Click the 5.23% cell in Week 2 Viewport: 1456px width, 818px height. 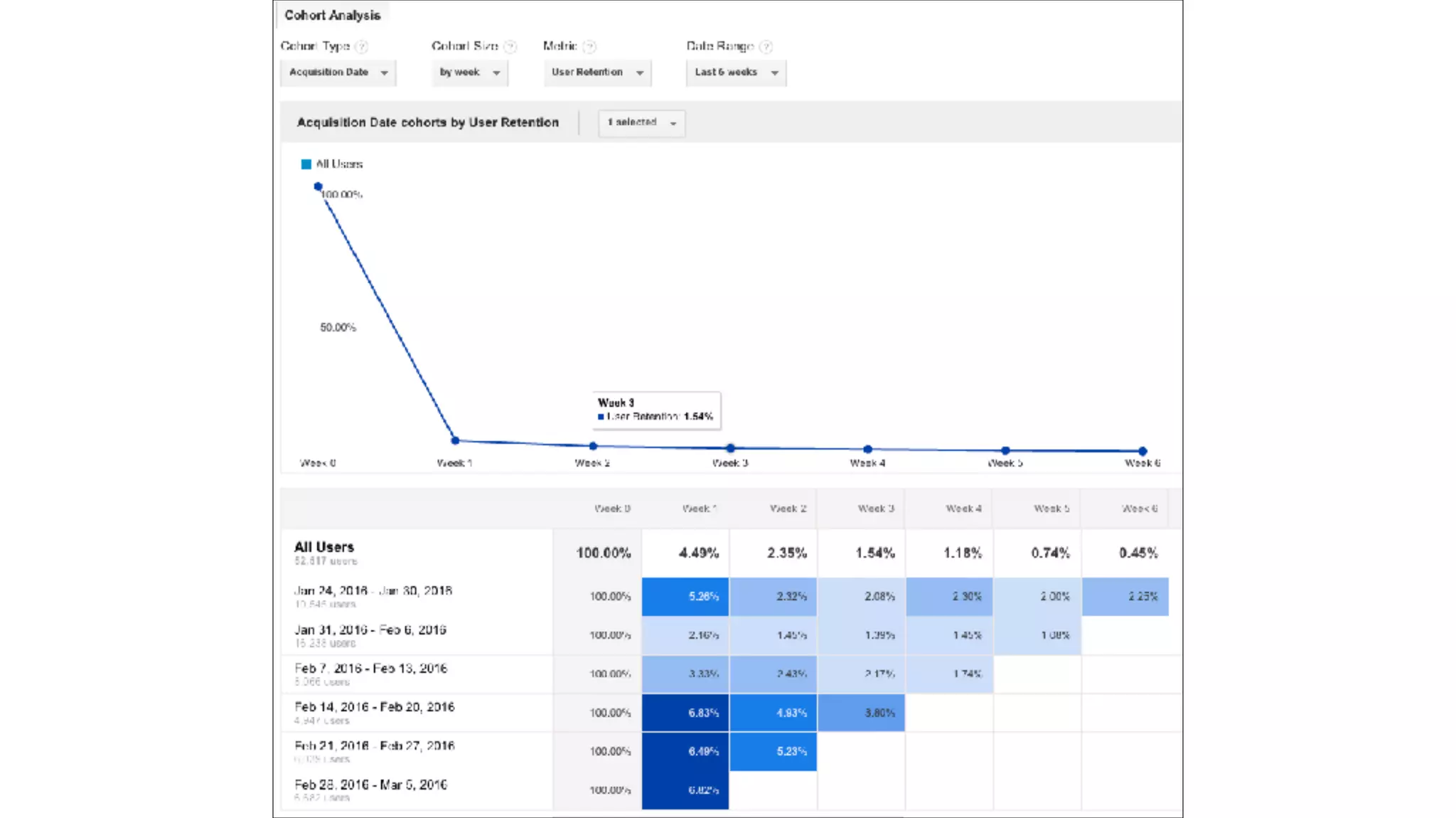tap(773, 751)
